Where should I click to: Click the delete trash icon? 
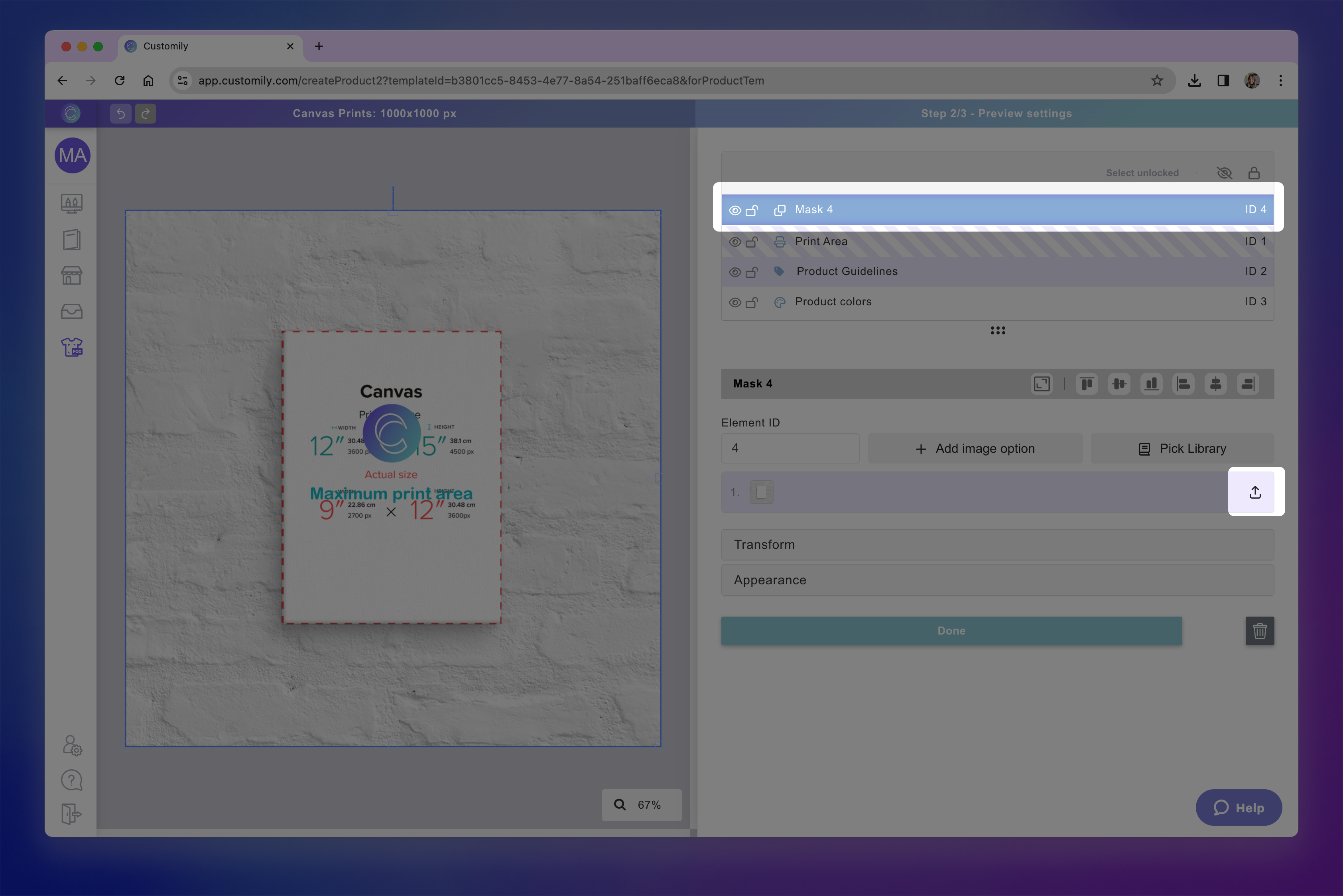1260,631
